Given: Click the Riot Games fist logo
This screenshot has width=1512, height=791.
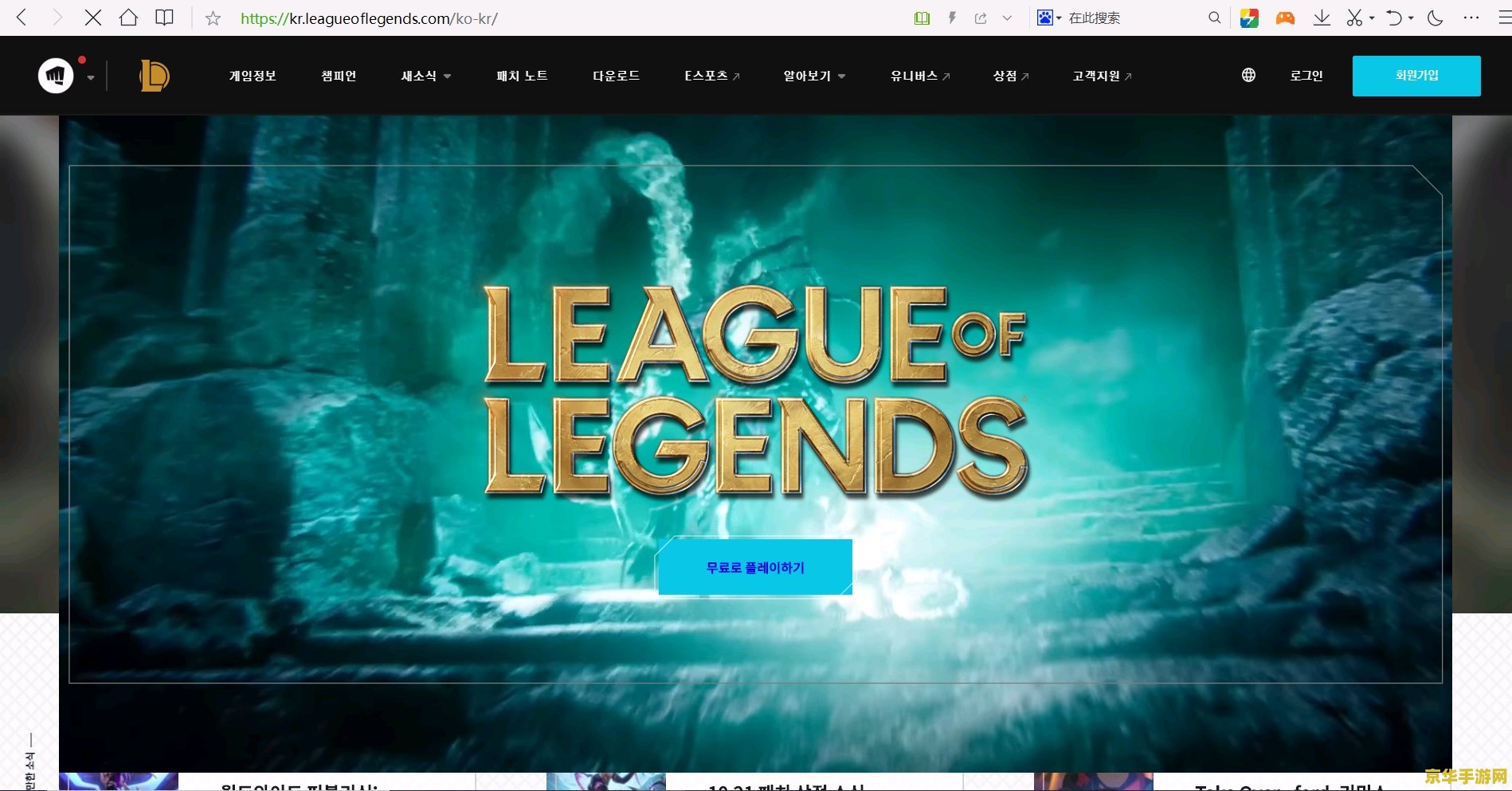Looking at the screenshot, I should click(56, 76).
